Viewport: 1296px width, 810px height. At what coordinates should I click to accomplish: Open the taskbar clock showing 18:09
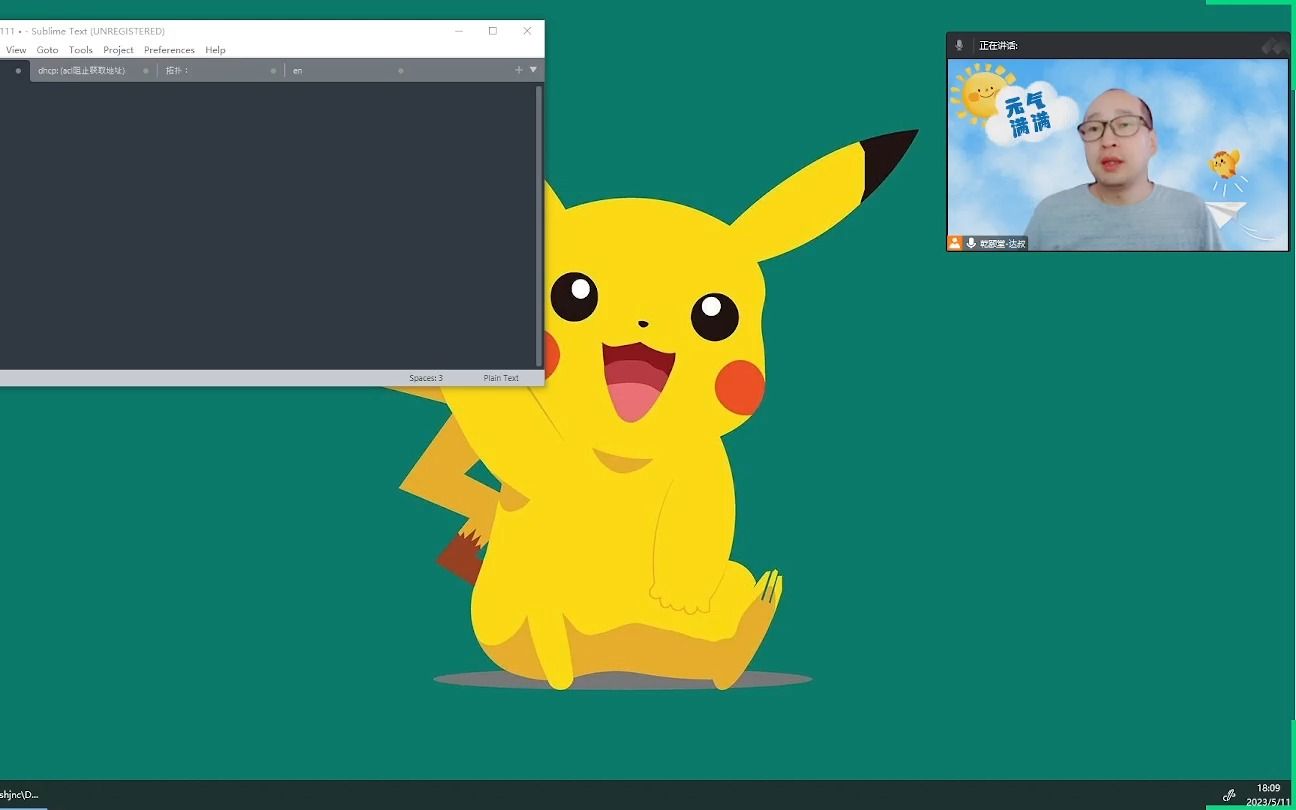1268,795
